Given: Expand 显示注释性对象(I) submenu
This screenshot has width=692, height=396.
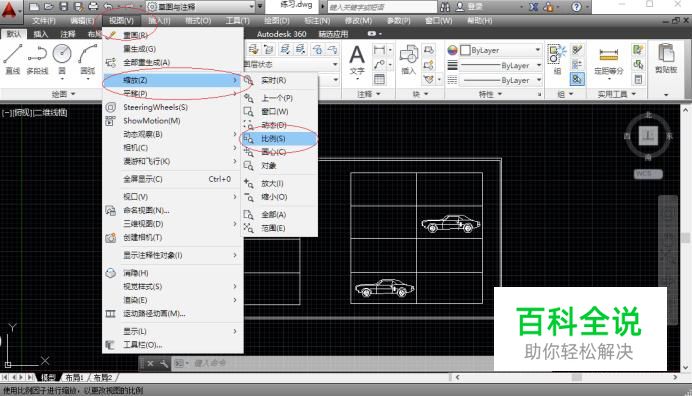Looking at the screenshot, I should [x=173, y=255].
